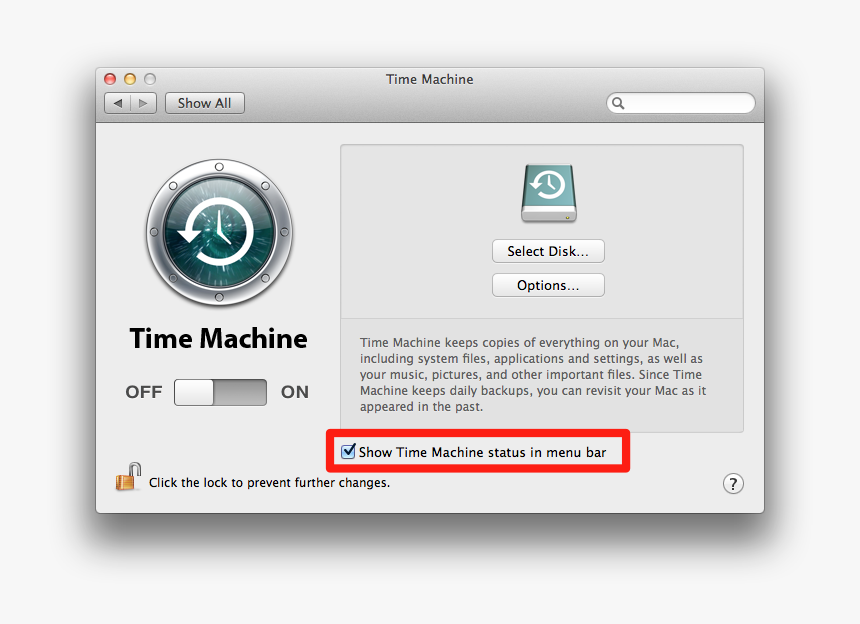Minimize the Time Machine window
The height and width of the screenshot is (624, 860).
[130, 79]
